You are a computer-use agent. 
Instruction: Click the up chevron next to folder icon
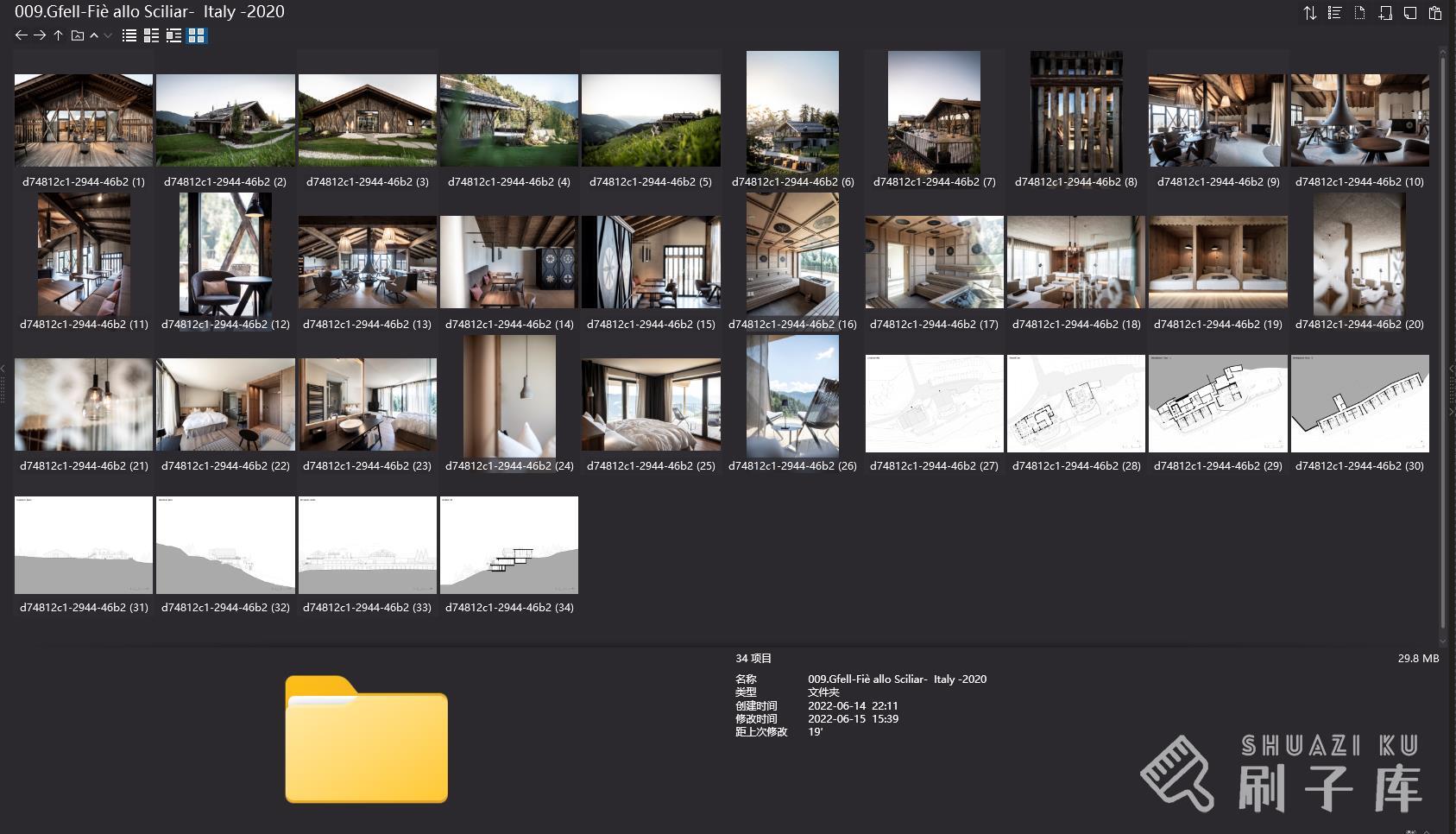click(94, 35)
